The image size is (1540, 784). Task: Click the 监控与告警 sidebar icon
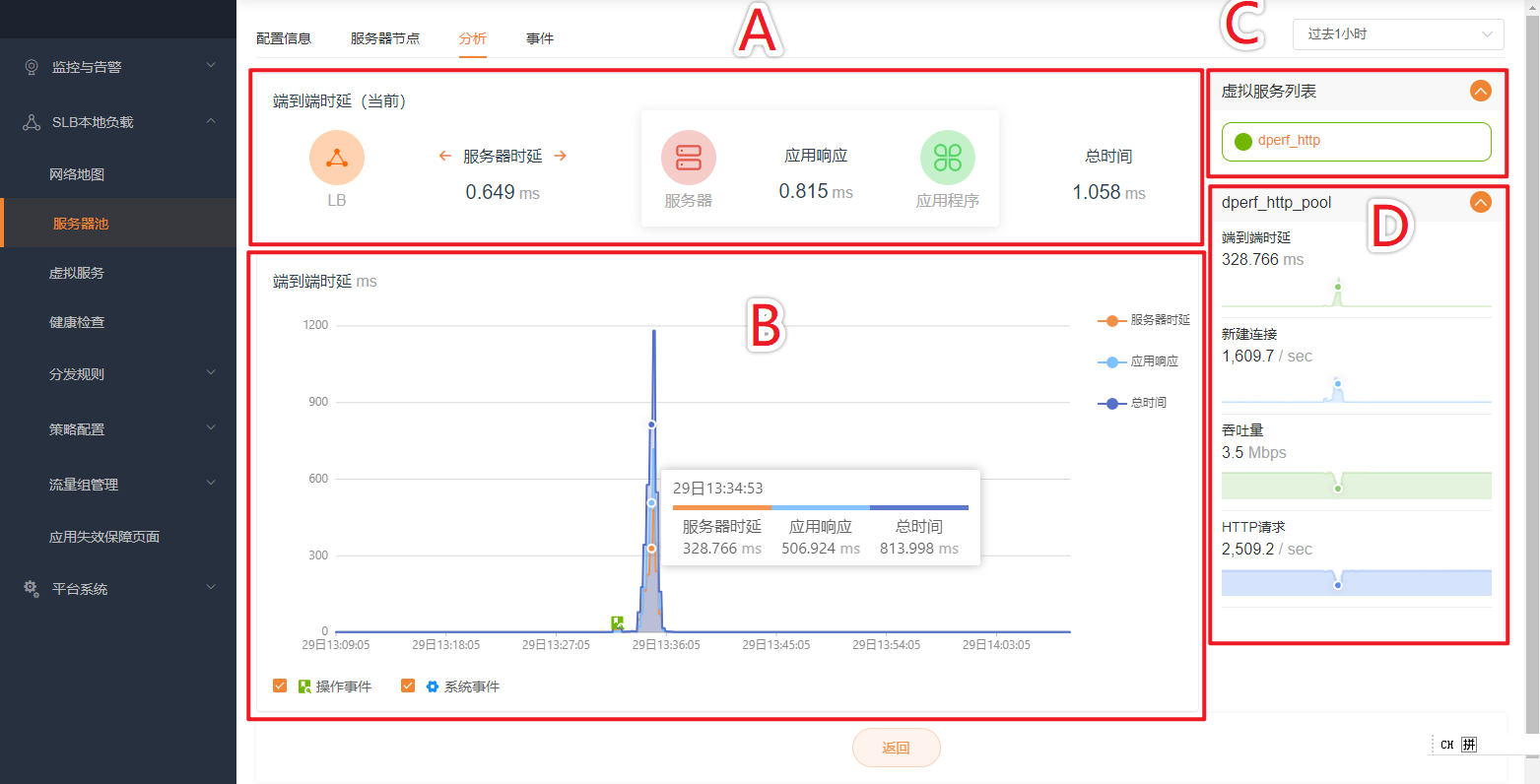(32, 67)
